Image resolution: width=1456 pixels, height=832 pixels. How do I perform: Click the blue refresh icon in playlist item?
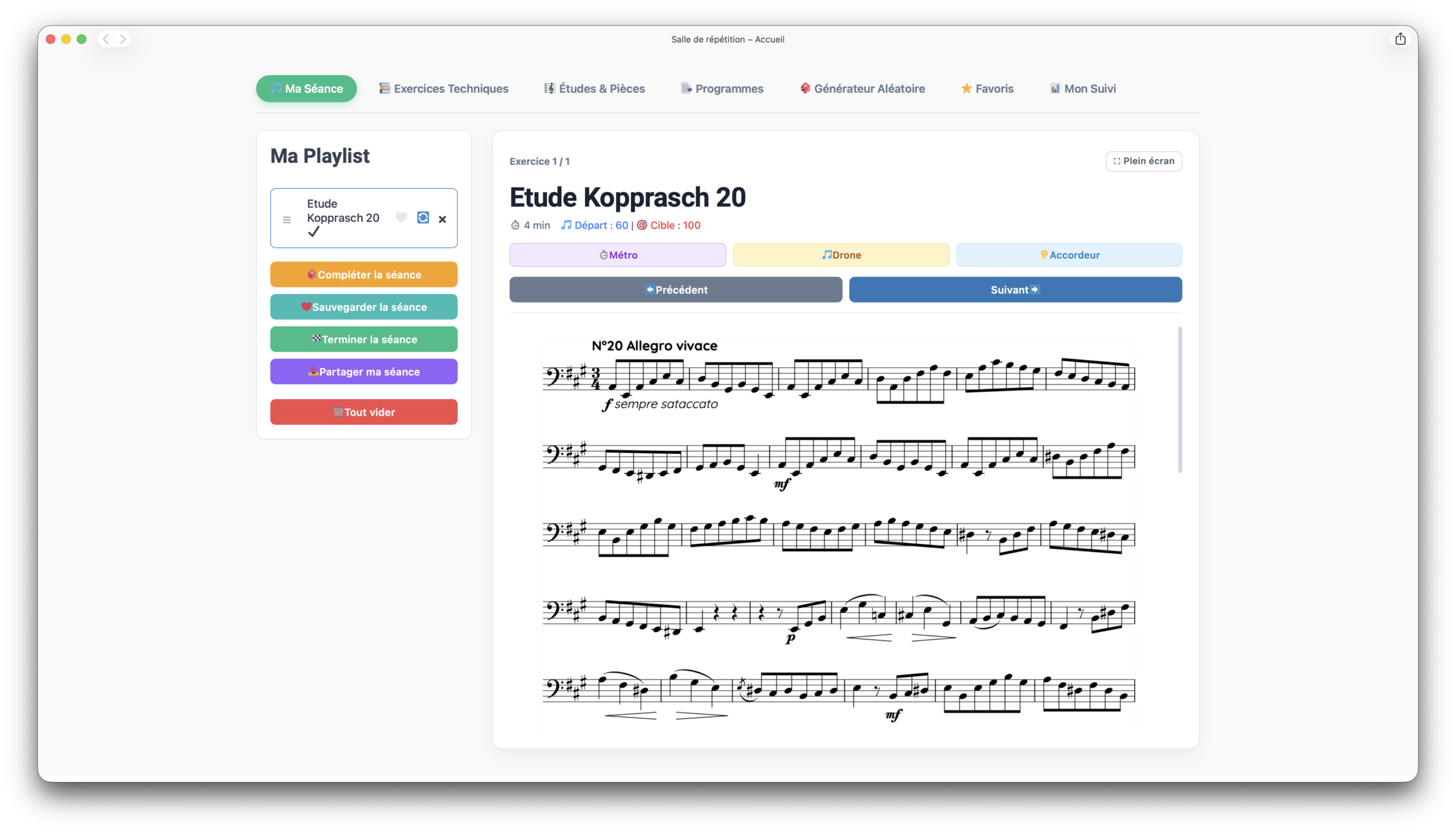click(423, 218)
